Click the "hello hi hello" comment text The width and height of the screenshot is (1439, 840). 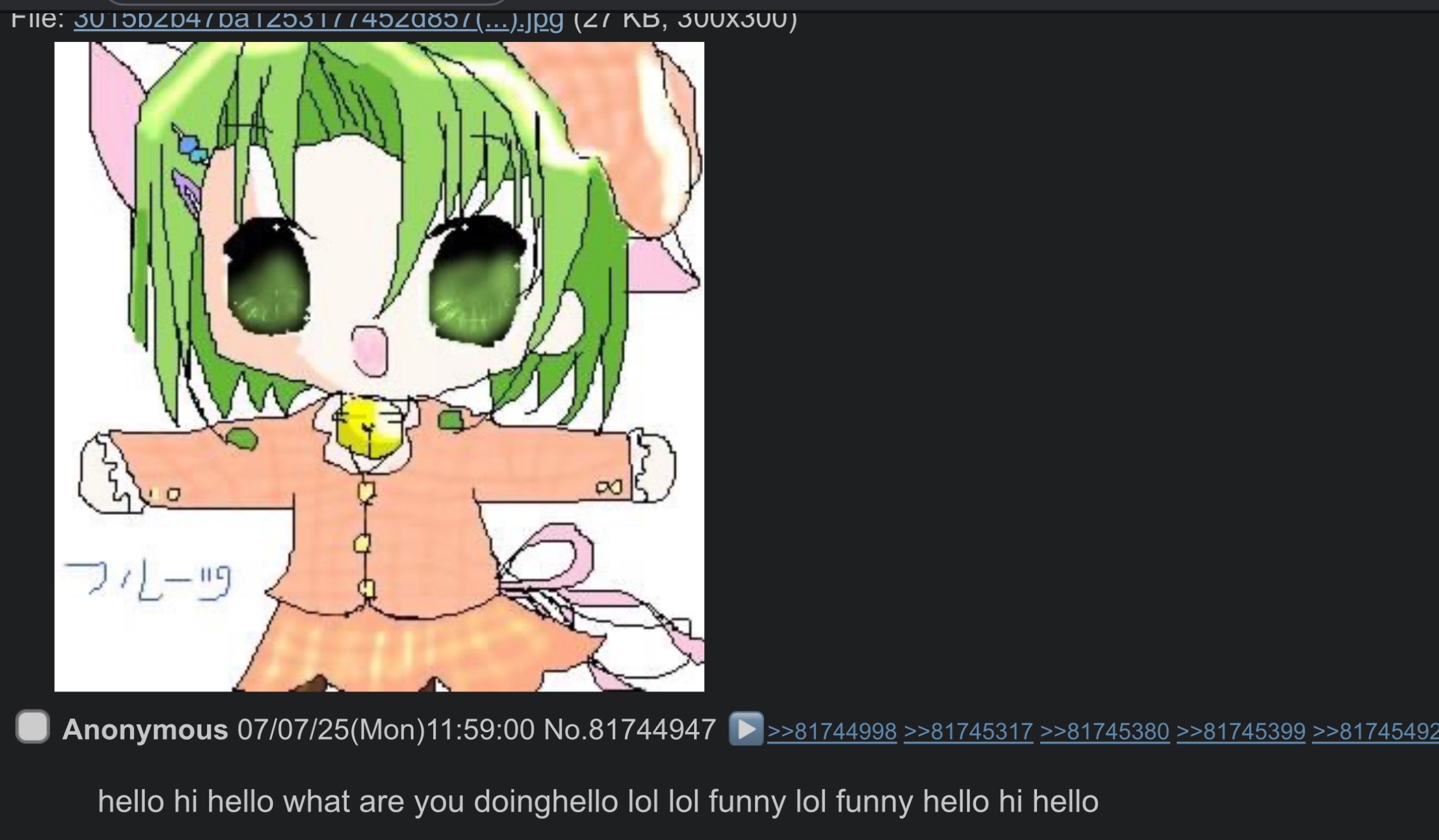click(x=598, y=801)
